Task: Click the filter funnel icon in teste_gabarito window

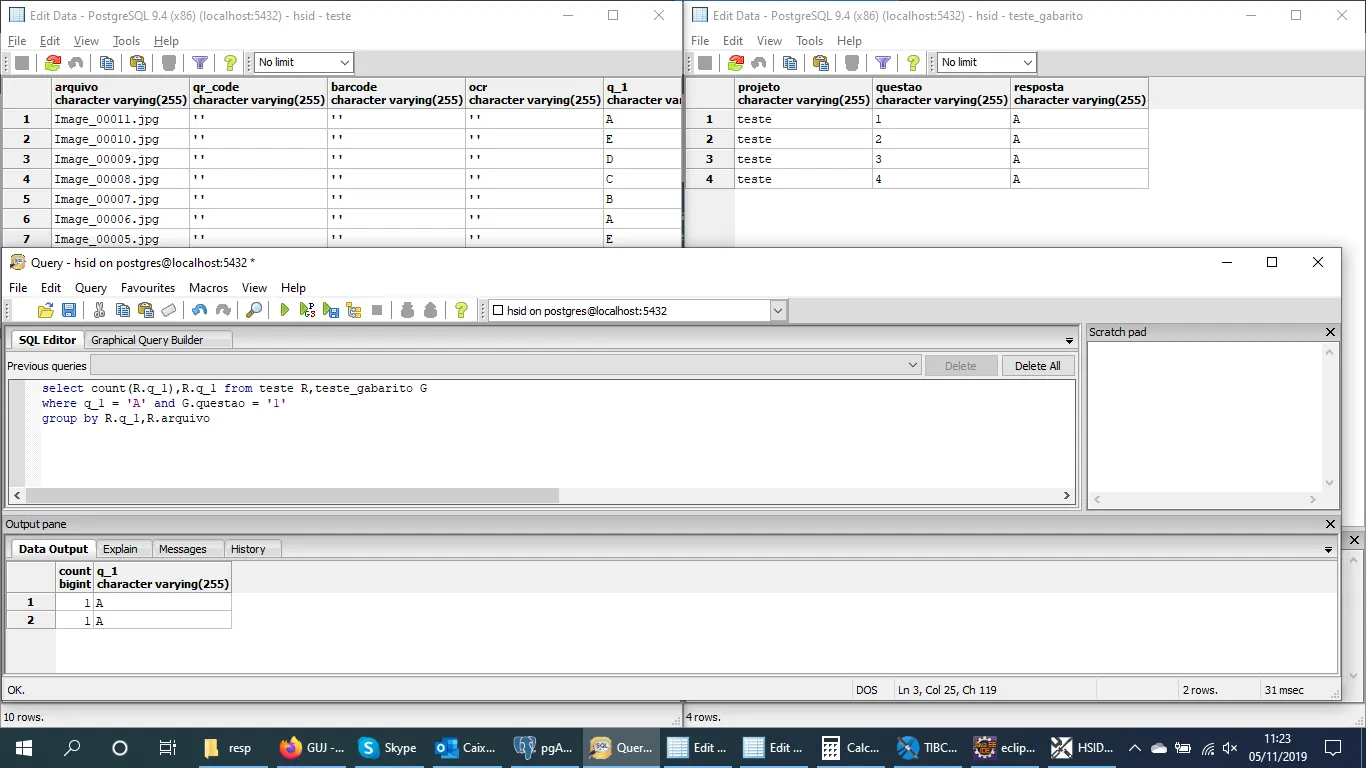Action: coord(883,63)
